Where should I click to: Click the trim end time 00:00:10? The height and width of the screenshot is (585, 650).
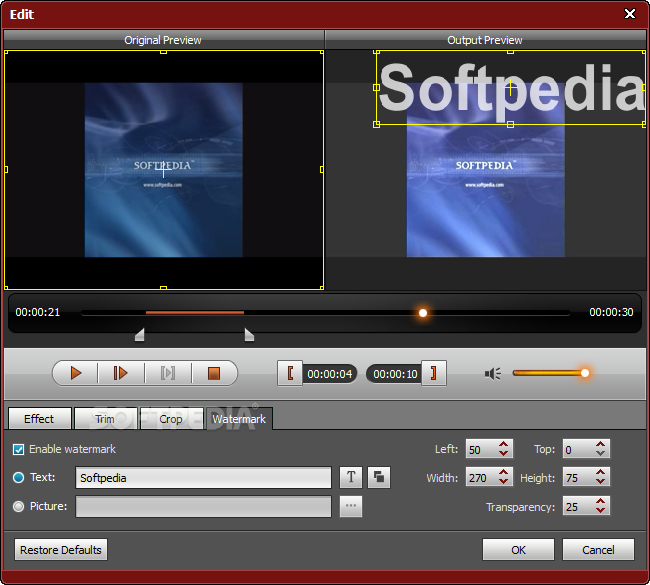click(x=395, y=374)
